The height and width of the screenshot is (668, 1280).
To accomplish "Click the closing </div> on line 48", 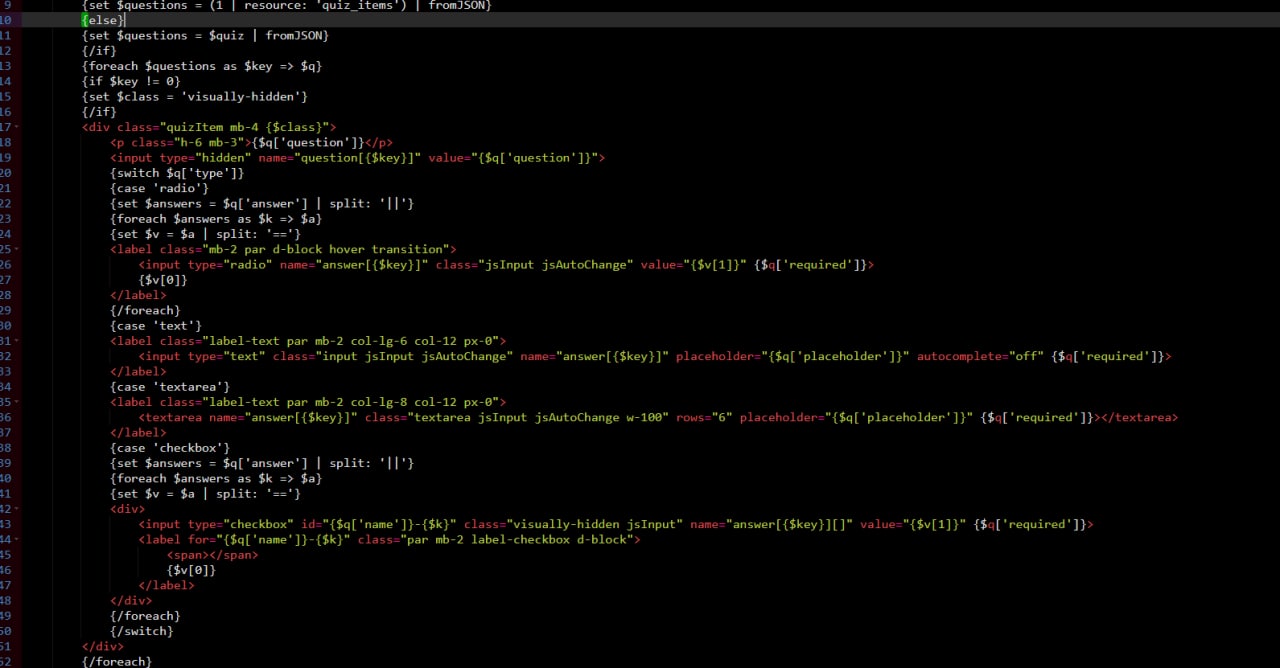I will [131, 600].
